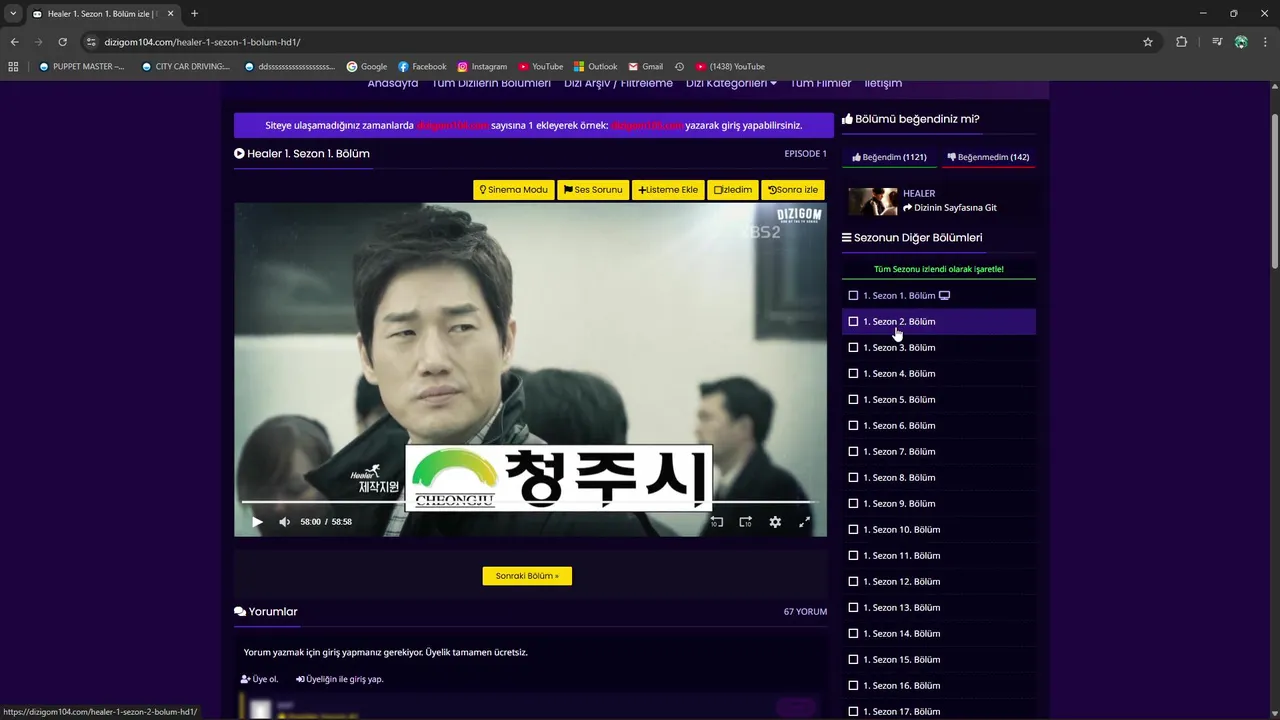Check the 1. Sezon 1. Bölüm checkbox
This screenshot has width=1280, height=720.
pos(853,296)
